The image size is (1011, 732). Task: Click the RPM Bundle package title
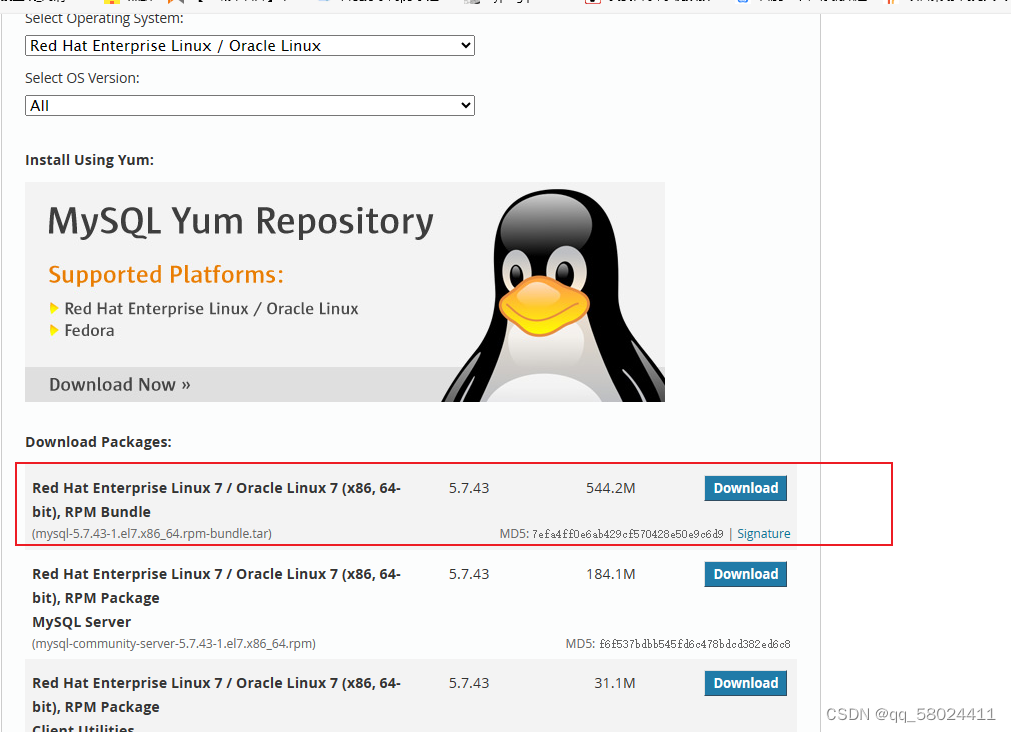pos(216,500)
